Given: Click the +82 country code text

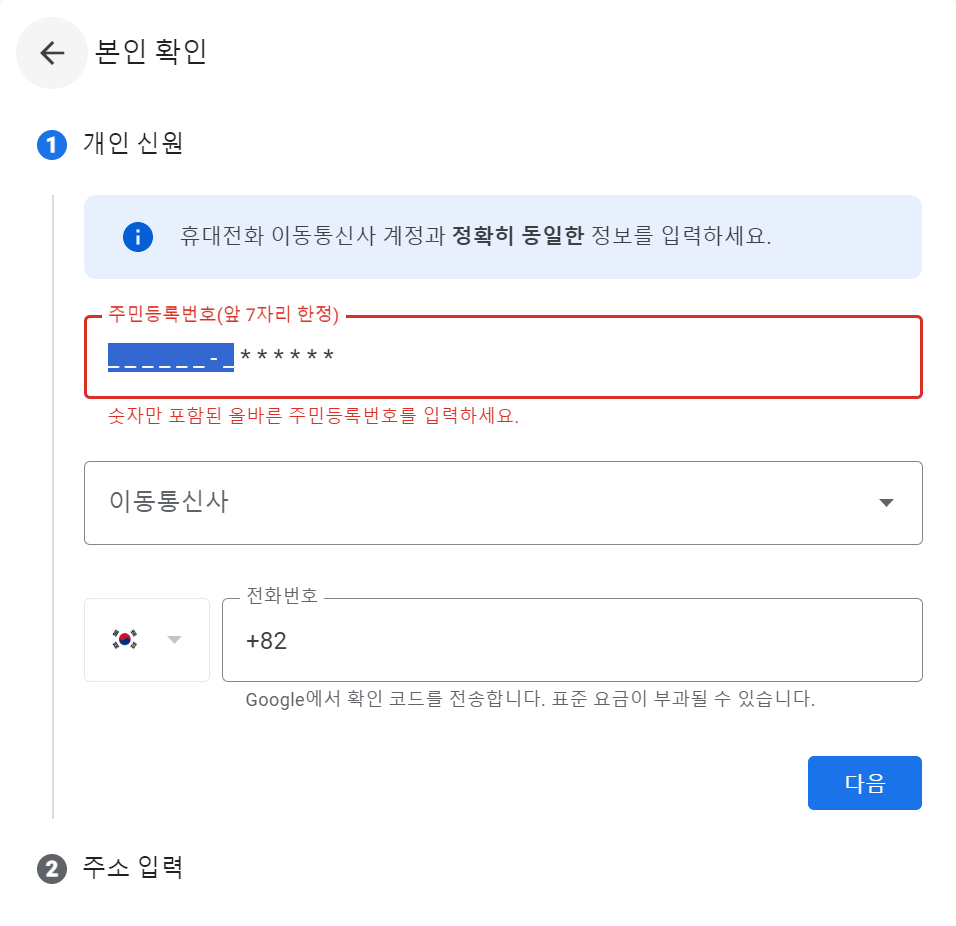Looking at the screenshot, I should [x=266, y=641].
